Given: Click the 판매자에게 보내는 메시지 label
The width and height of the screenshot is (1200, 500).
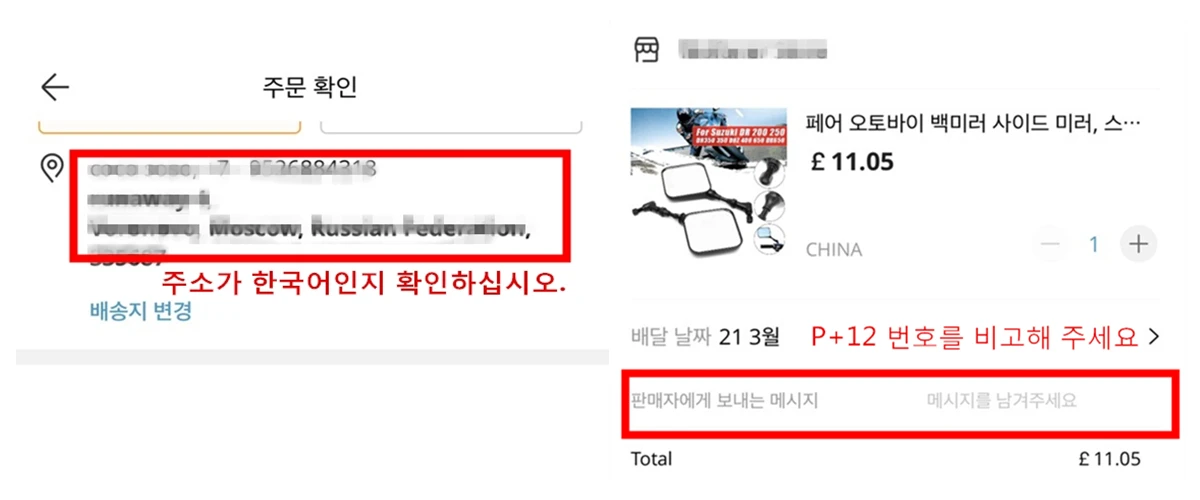Looking at the screenshot, I should [x=725, y=401].
